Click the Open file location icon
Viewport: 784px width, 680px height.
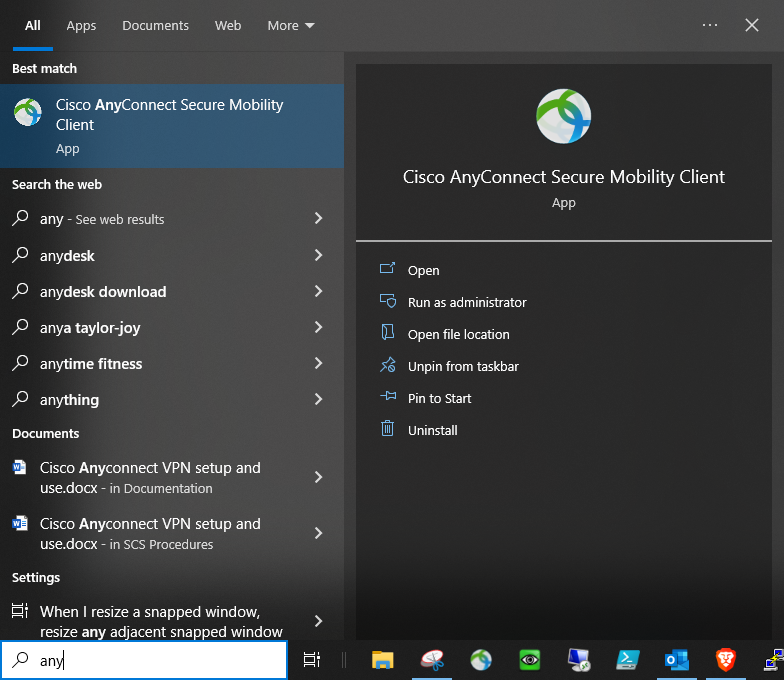pos(388,333)
